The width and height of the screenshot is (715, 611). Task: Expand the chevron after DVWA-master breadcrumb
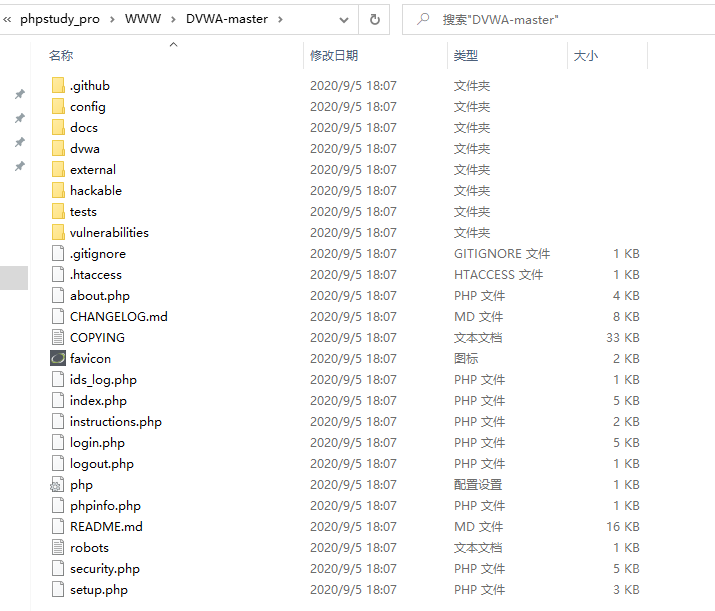click(280, 19)
